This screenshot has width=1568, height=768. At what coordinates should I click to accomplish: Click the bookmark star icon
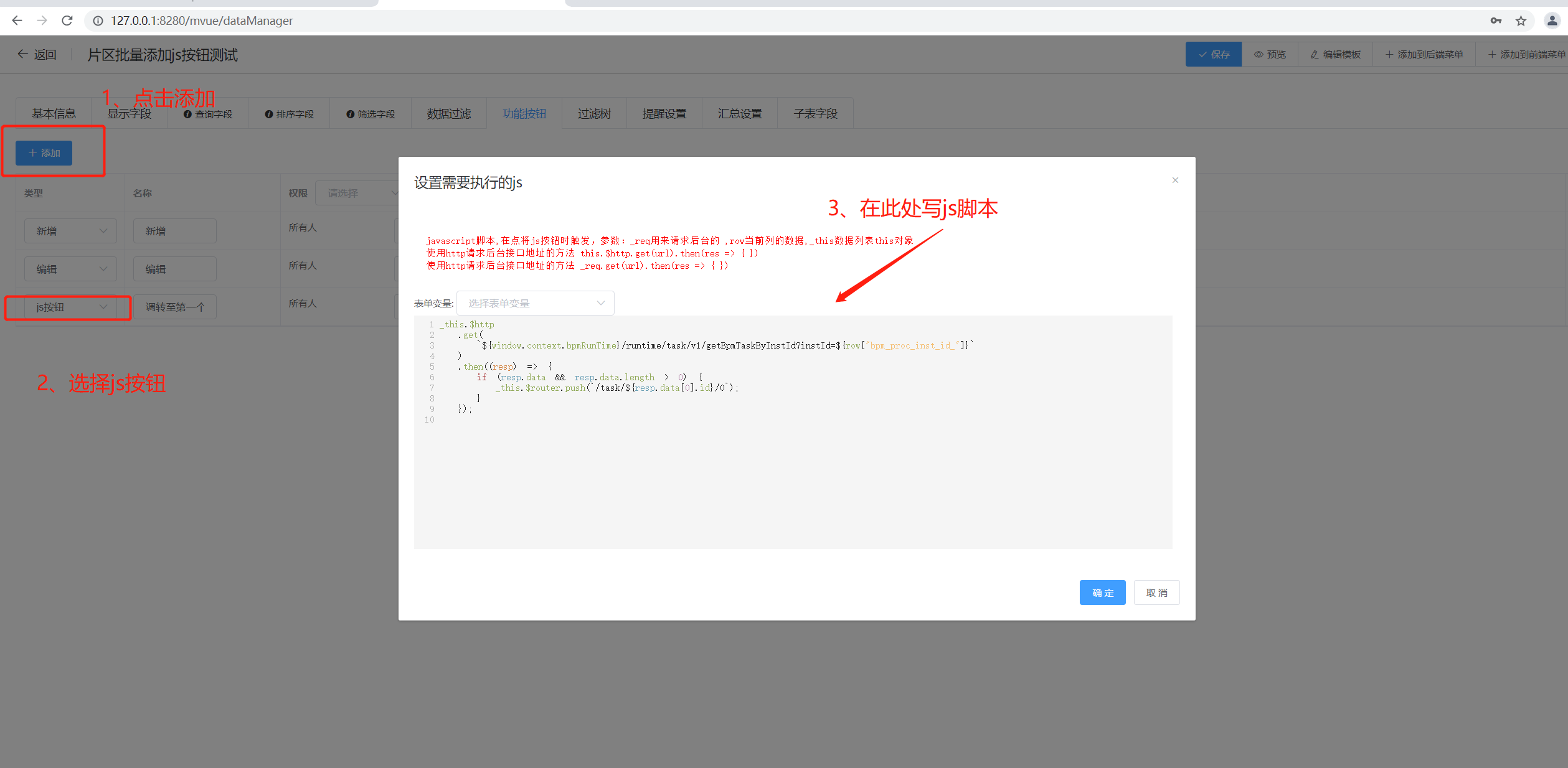pyautogui.click(x=1521, y=21)
